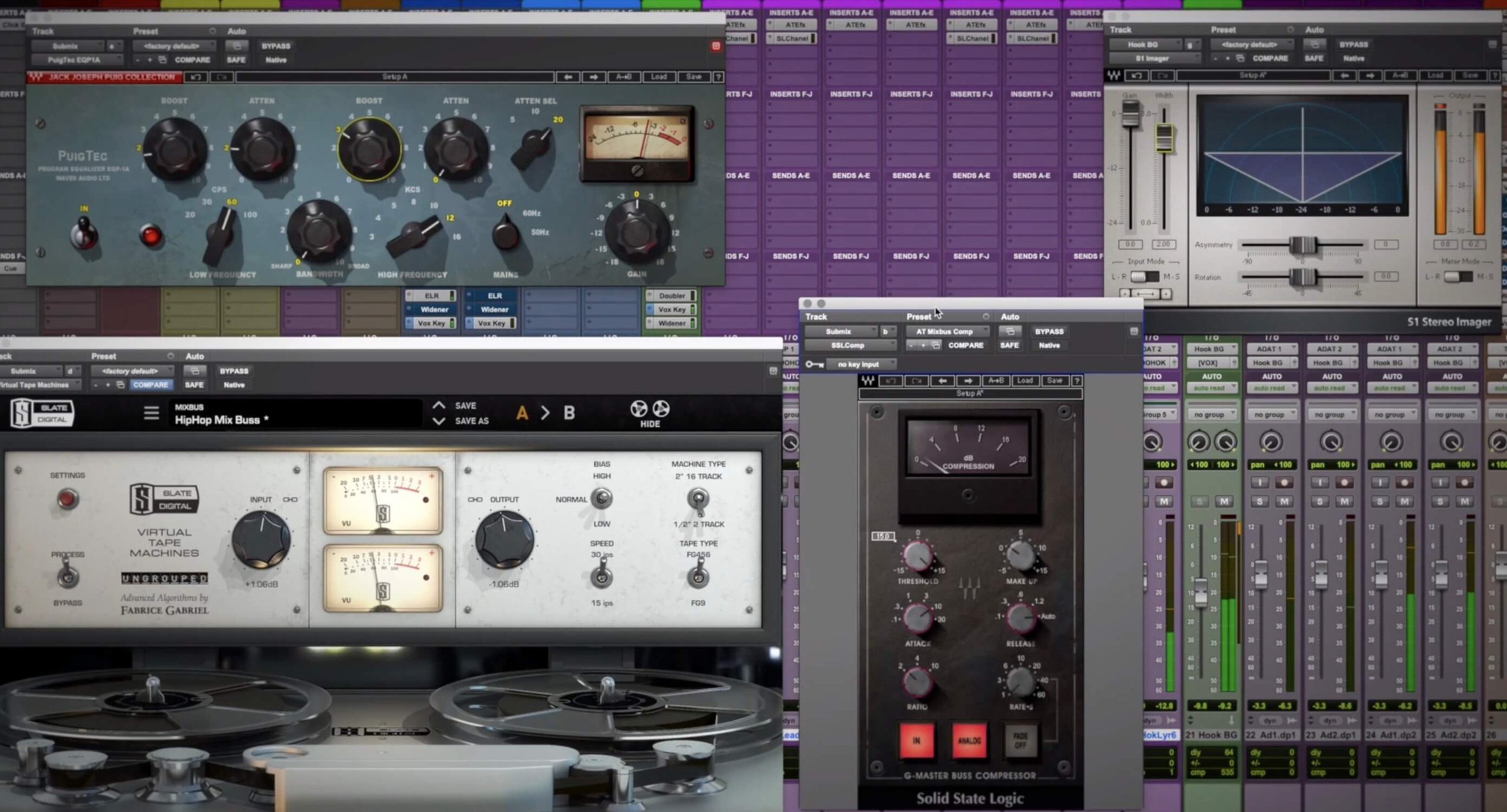Open the Hook BG track selector in S1 Imager

[1147, 45]
